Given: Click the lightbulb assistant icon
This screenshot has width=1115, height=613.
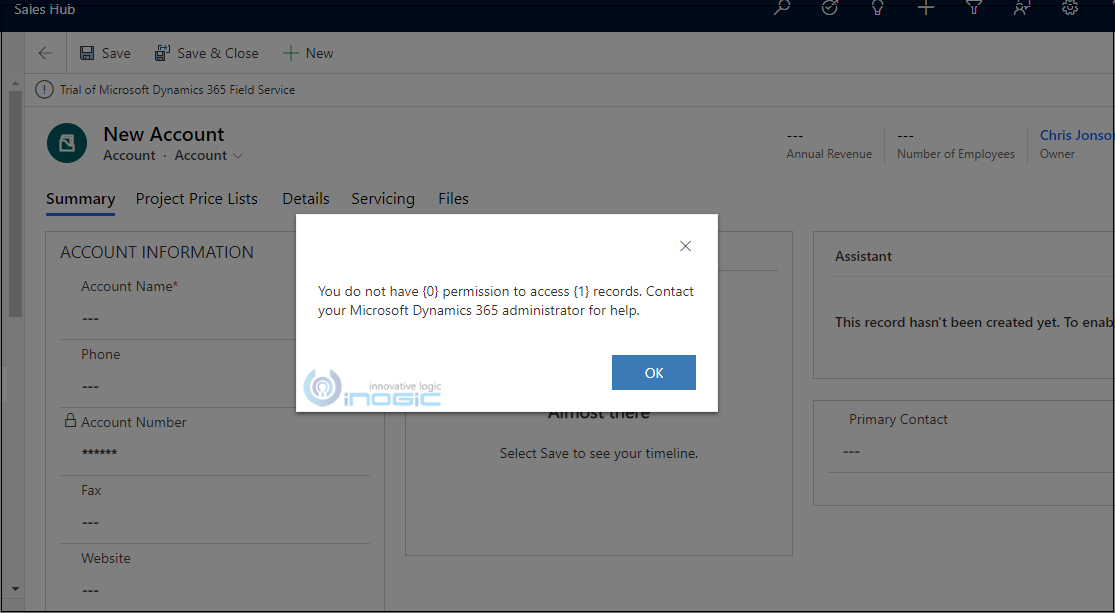Looking at the screenshot, I should click(878, 8).
